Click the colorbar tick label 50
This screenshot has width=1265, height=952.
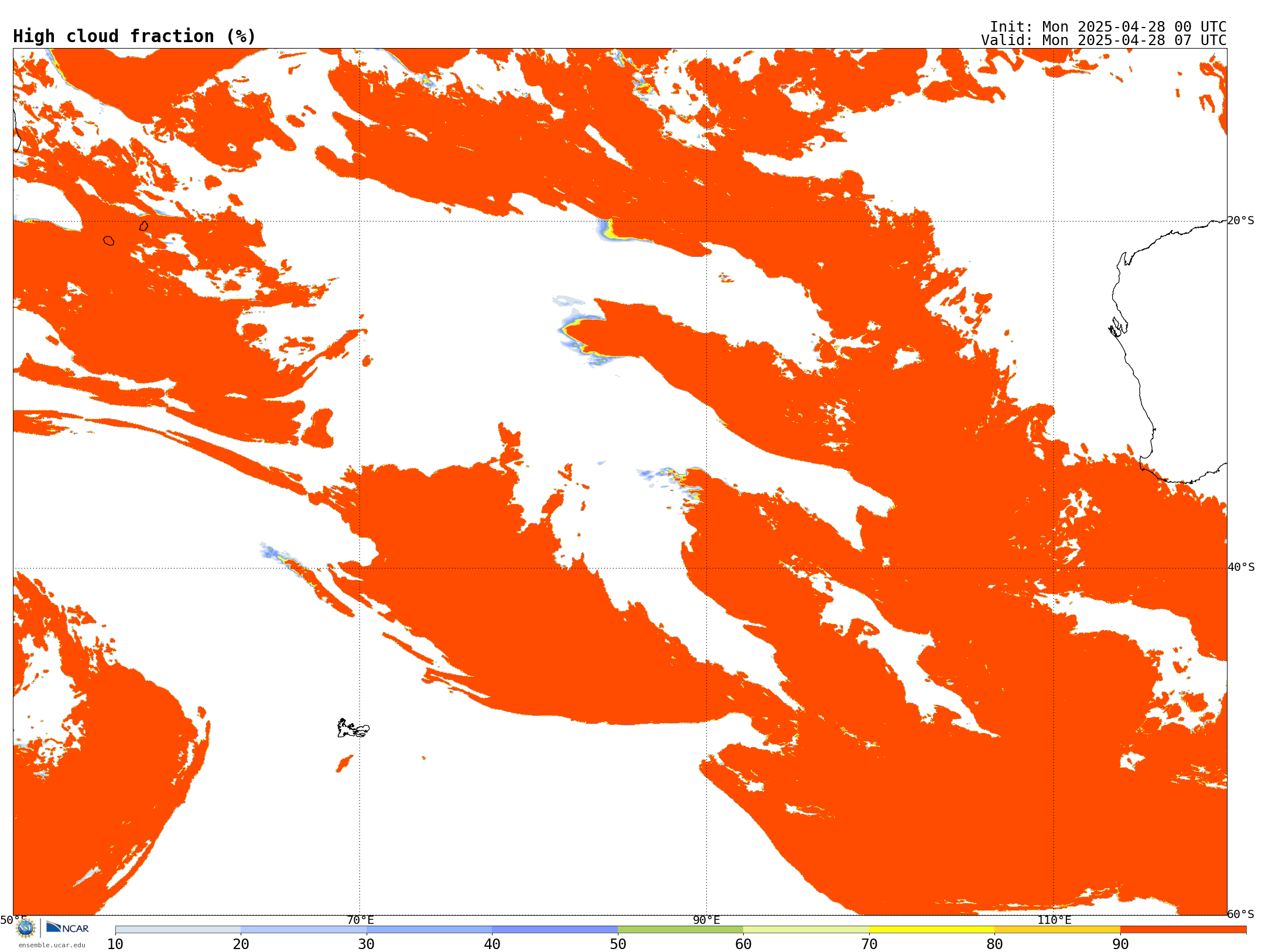pos(618,944)
